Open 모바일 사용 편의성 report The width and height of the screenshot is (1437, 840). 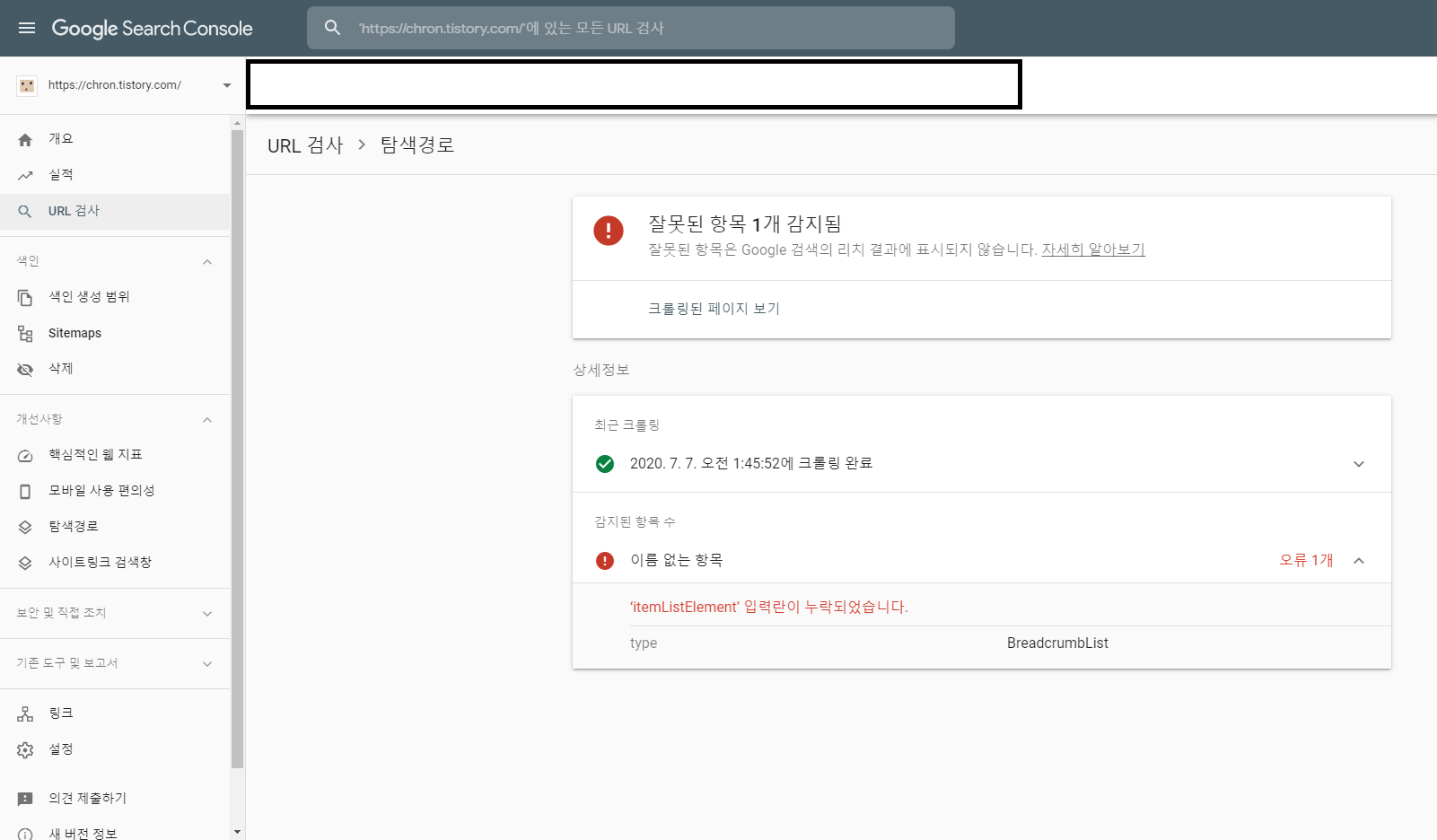(x=115, y=491)
